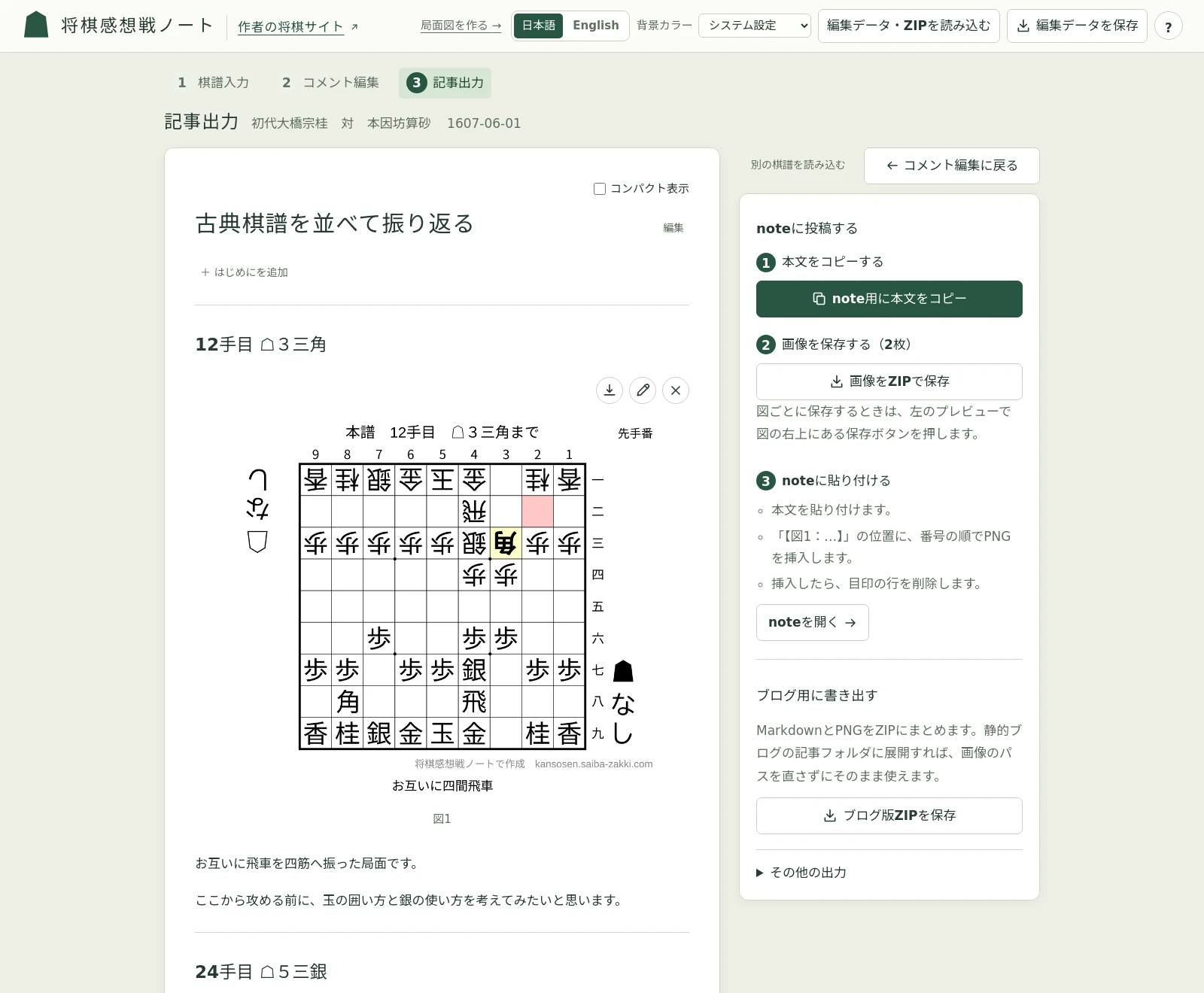The width and height of the screenshot is (1204, 993).
Task: Open help question mark button
Action: pyautogui.click(x=1168, y=26)
